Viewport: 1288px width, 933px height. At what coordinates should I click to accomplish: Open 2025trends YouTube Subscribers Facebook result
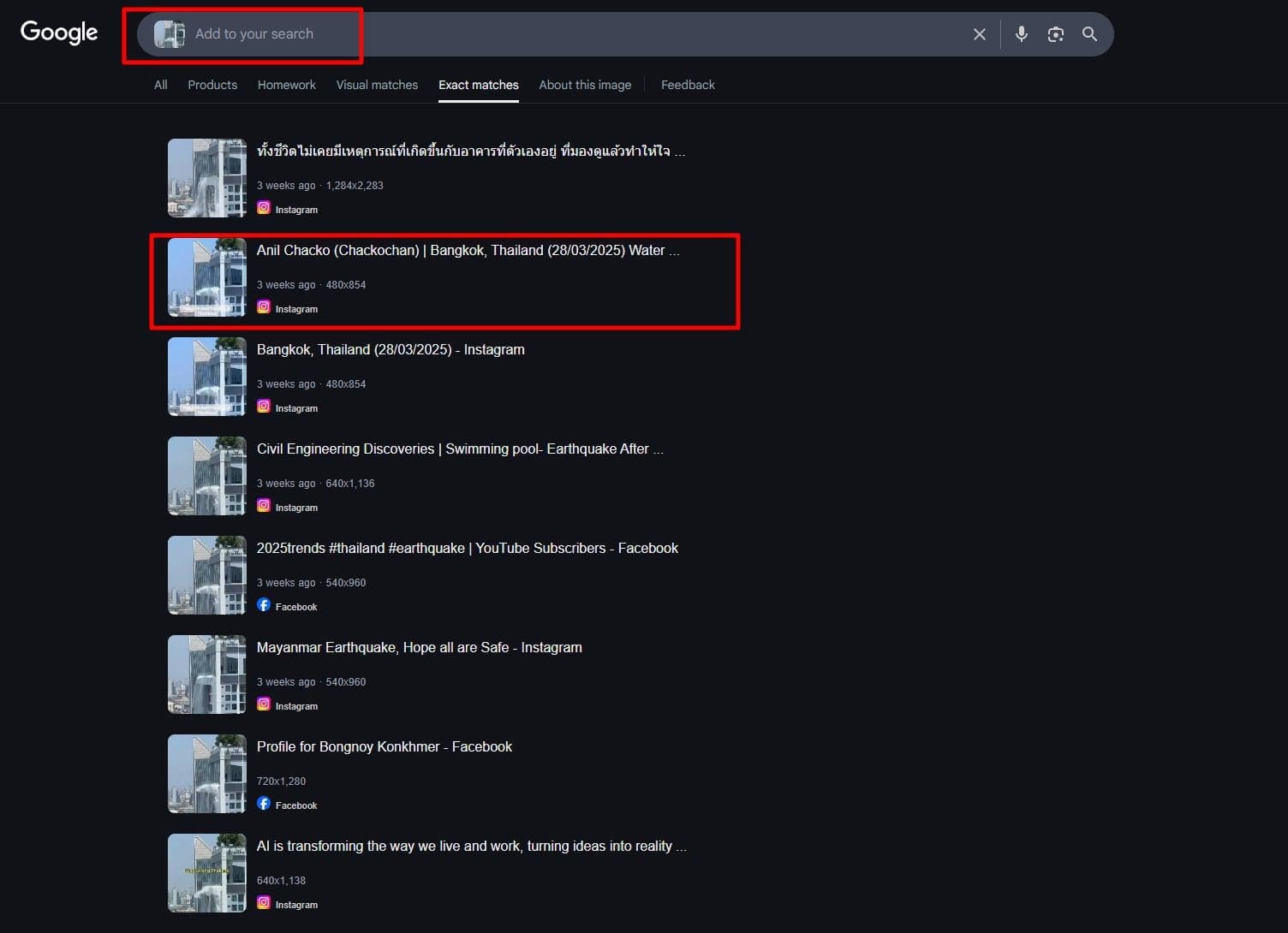(467, 549)
